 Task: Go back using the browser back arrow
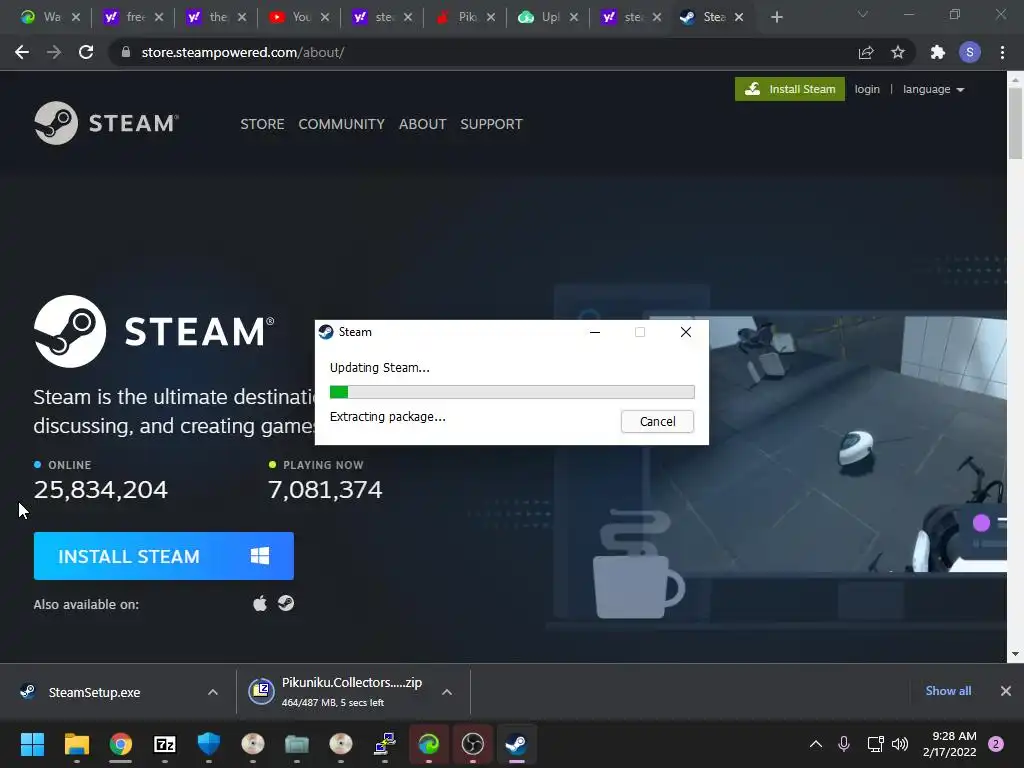(x=22, y=52)
